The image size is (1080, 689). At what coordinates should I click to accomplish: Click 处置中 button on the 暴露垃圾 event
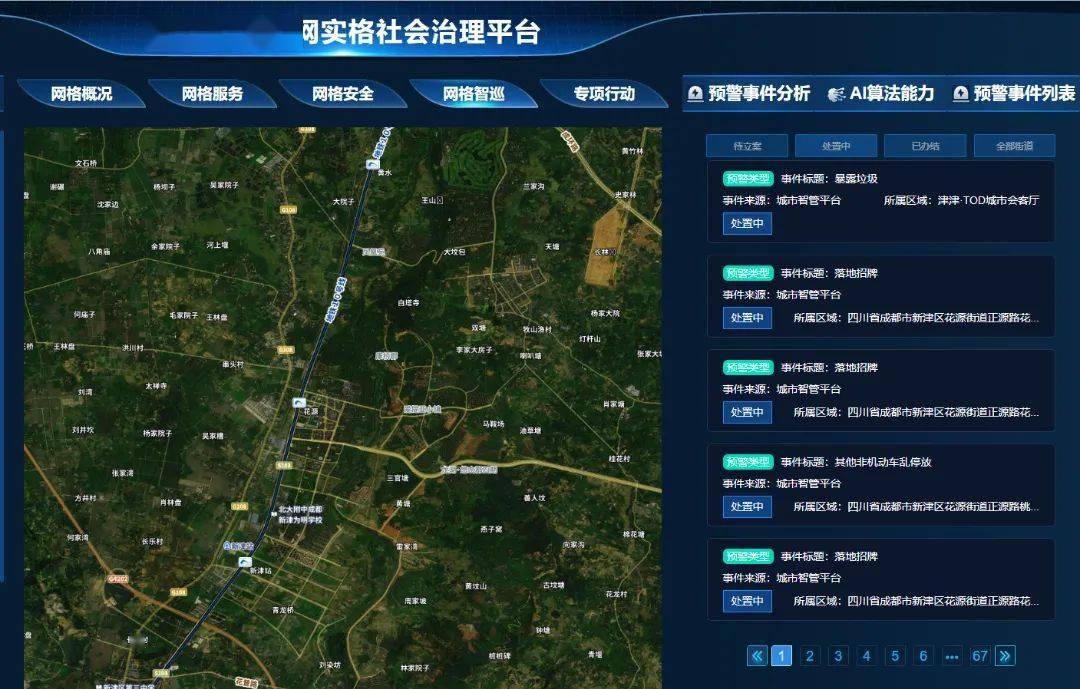pos(747,223)
